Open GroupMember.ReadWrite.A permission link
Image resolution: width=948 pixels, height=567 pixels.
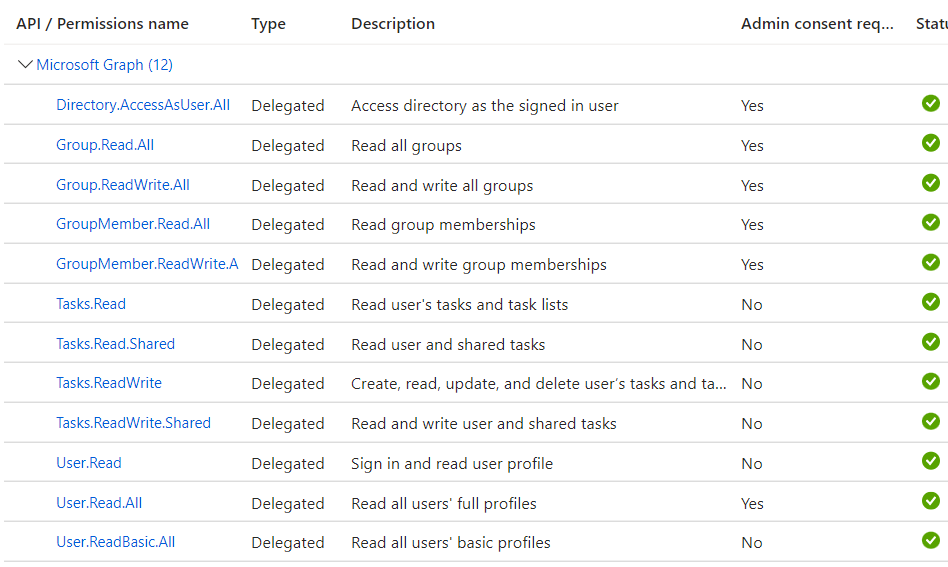[147, 264]
